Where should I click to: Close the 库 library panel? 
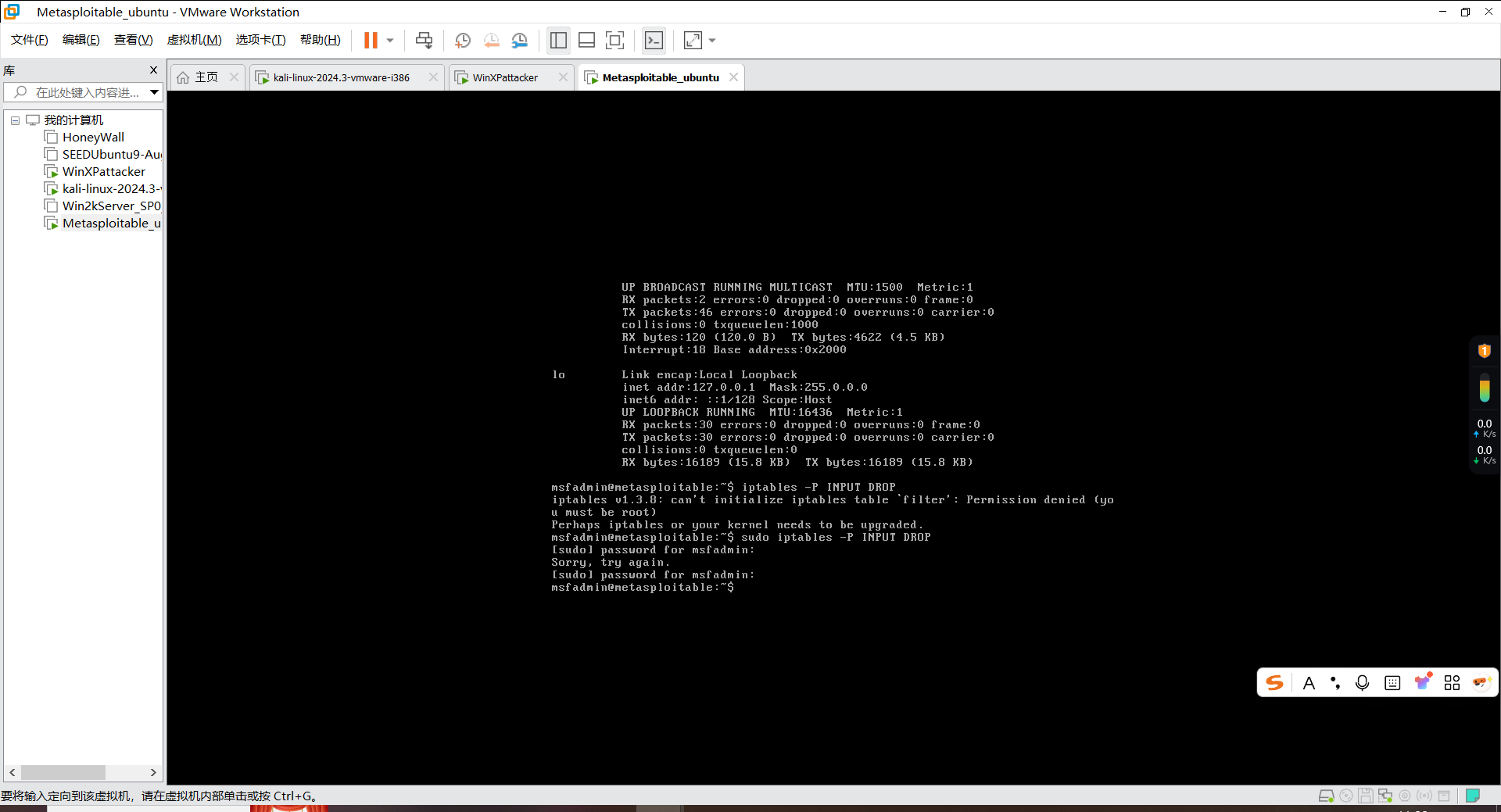point(153,70)
